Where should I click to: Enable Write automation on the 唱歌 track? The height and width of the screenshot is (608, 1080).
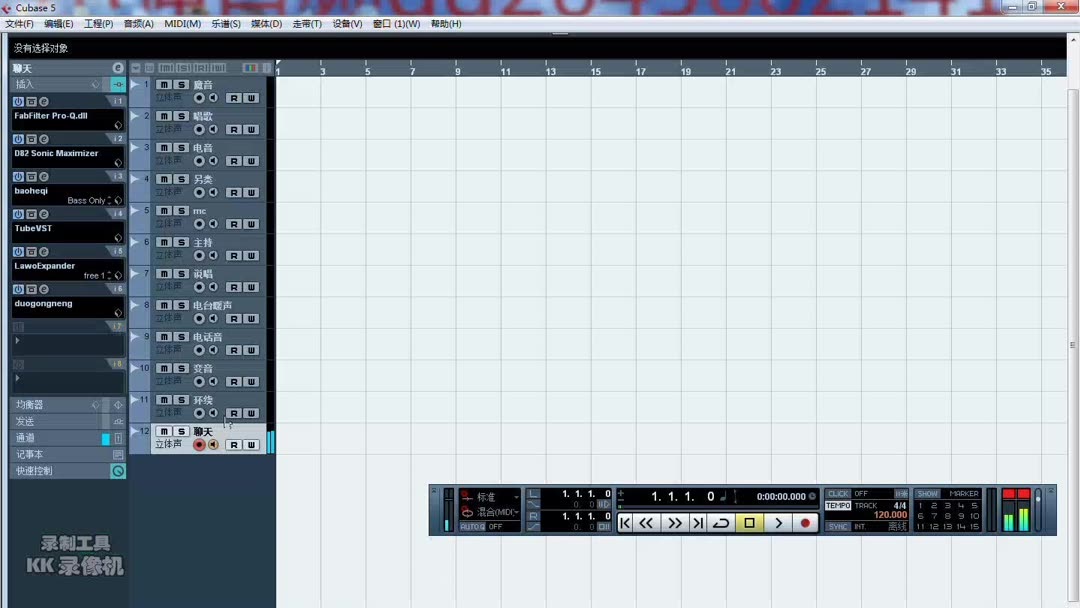click(254, 130)
